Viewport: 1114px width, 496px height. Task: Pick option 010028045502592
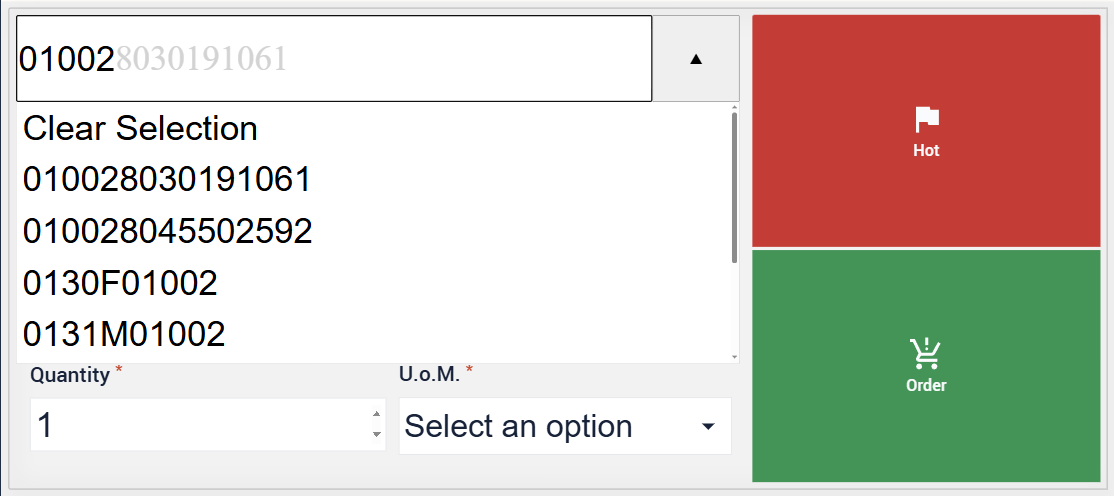pos(168,232)
